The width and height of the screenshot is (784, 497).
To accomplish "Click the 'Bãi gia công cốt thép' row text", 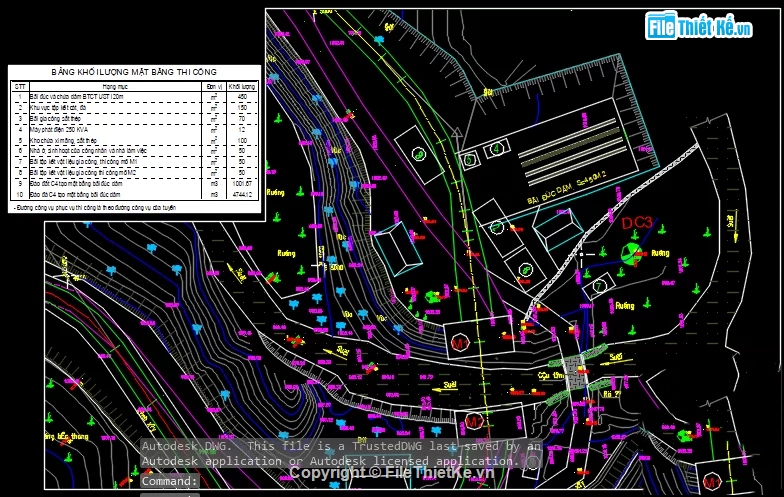I will click(55, 118).
